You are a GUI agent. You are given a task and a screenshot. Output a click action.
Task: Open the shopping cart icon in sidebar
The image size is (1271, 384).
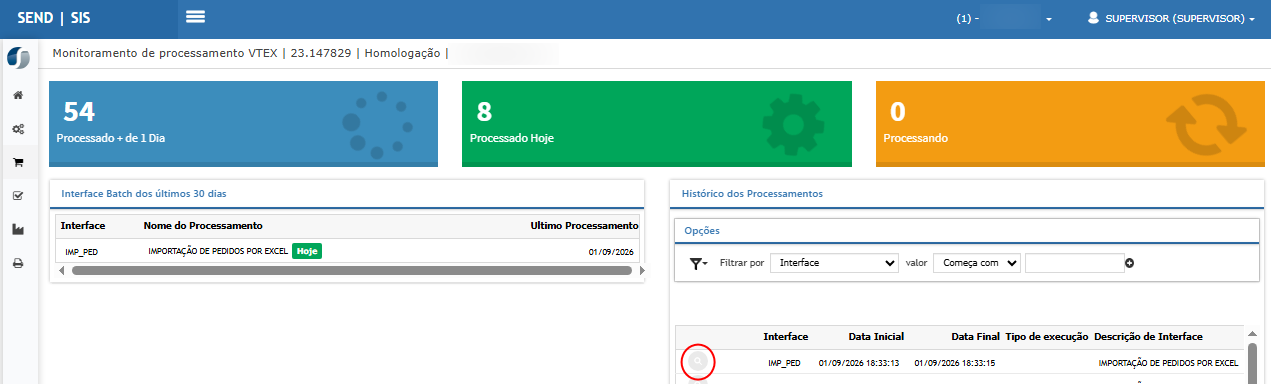point(18,162)
